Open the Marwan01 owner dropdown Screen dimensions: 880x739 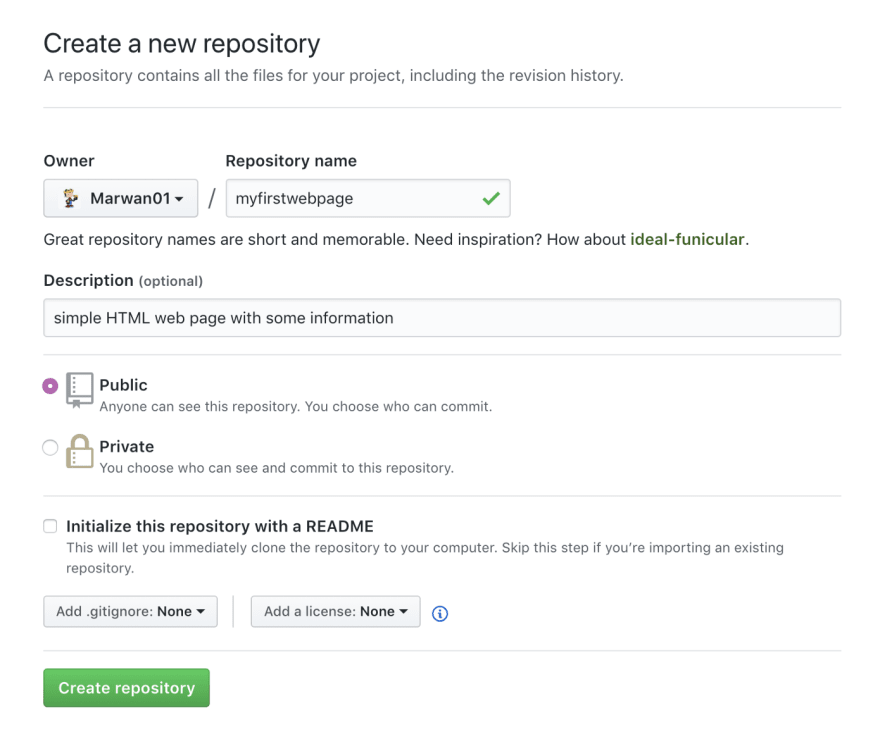121,198
